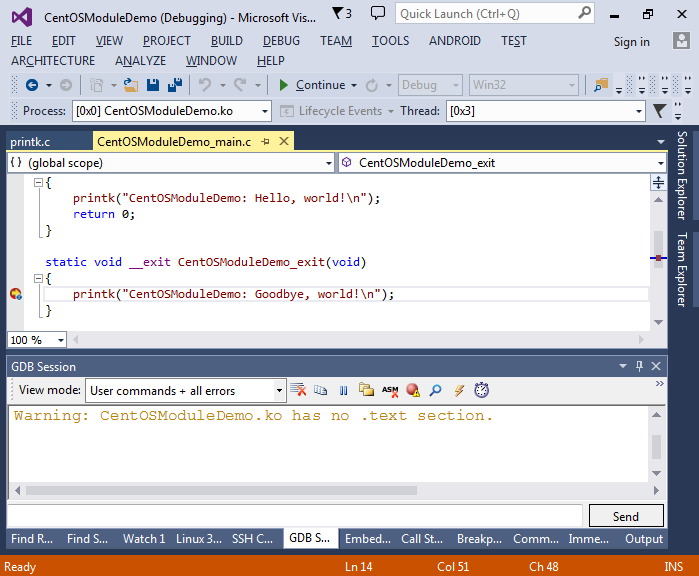Clear the GDB session log icon

coord(298,390)
